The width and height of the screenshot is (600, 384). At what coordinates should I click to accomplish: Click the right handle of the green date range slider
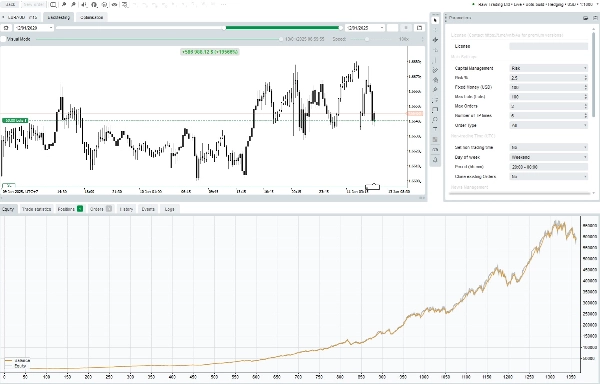(x=341, y=28)
